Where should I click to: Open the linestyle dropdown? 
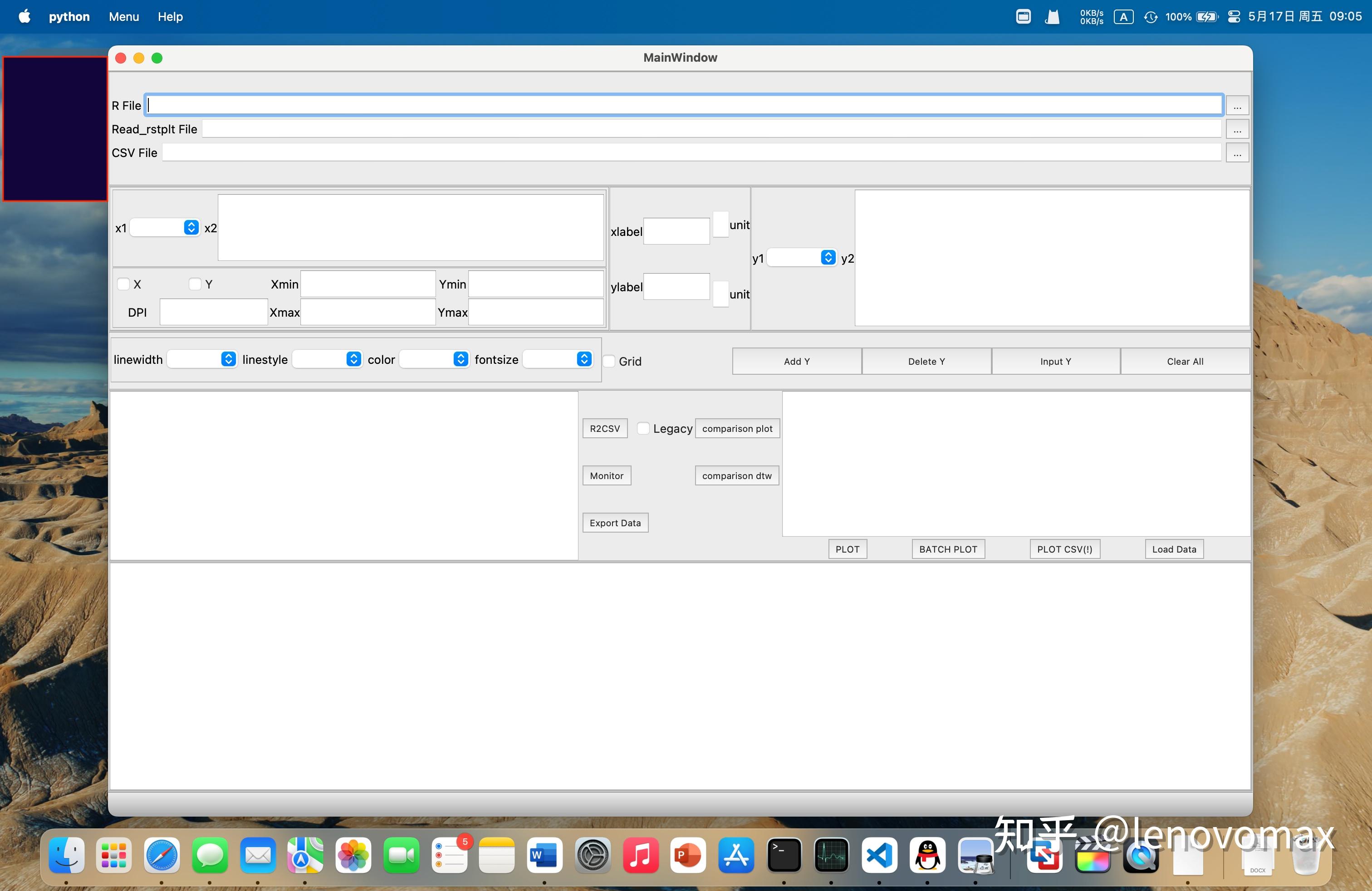(x=328, y=359)
